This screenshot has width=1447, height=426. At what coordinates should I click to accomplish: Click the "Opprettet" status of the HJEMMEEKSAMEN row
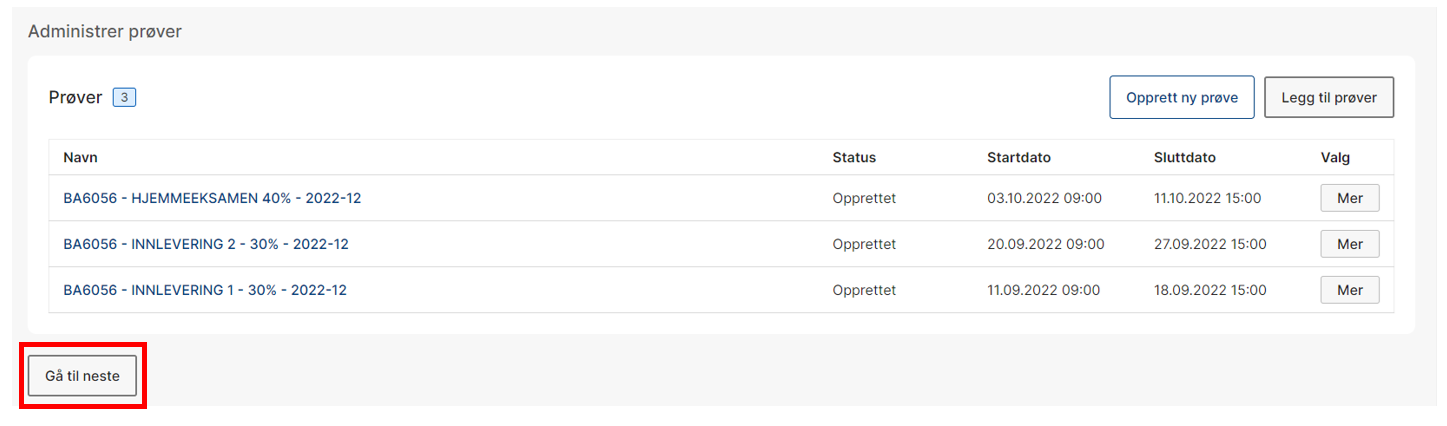tap(864, 198)
